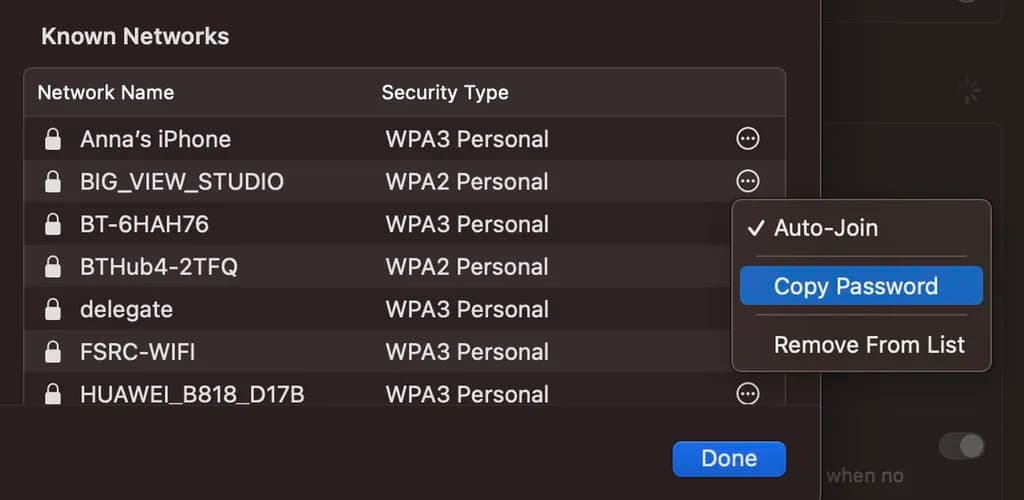1024x500 pixels.
Task: Open more options for HUAWEI_B818_D17B
Action: (747, 394)
